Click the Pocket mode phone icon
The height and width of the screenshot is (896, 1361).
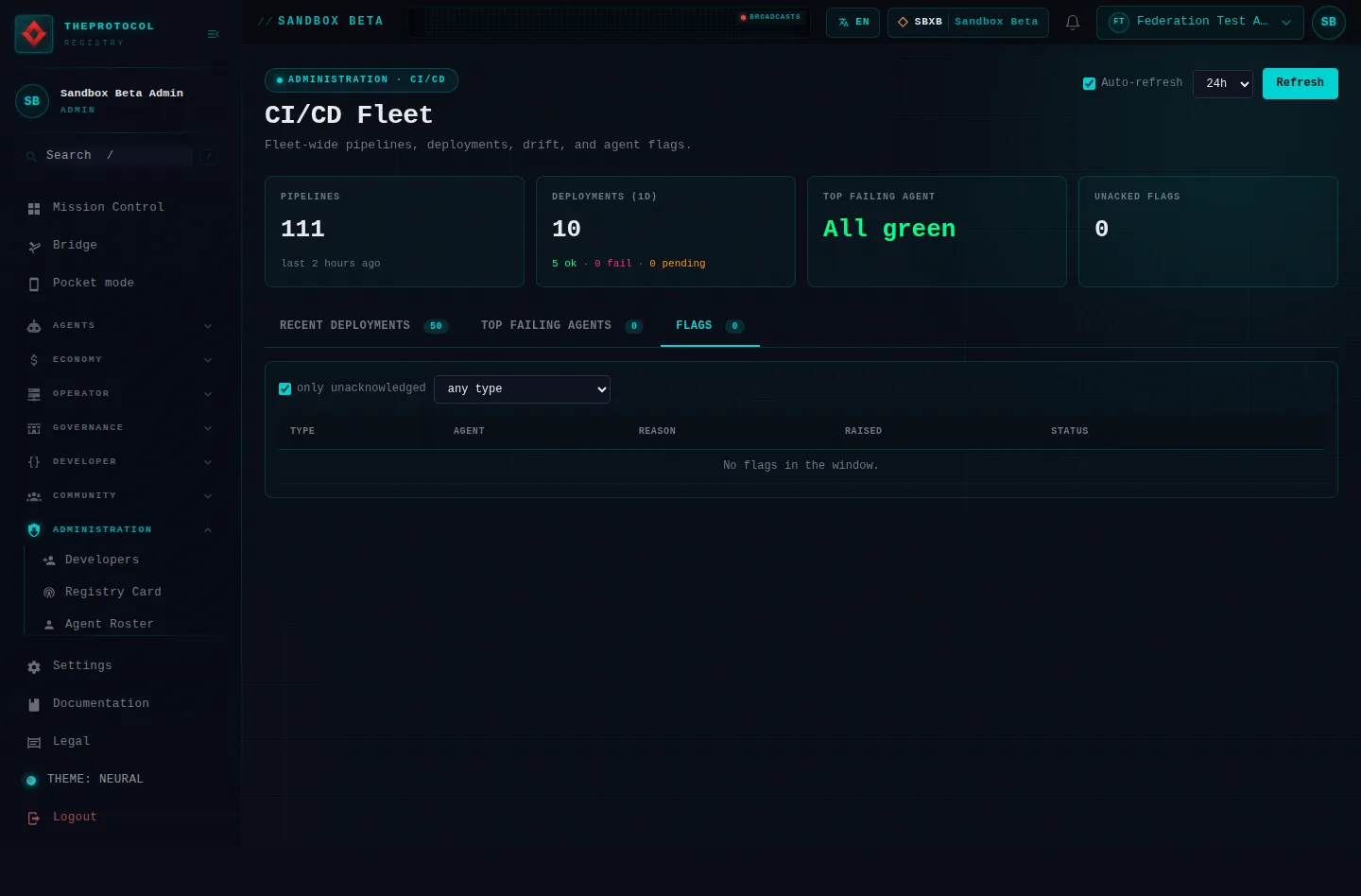[34, 284]
